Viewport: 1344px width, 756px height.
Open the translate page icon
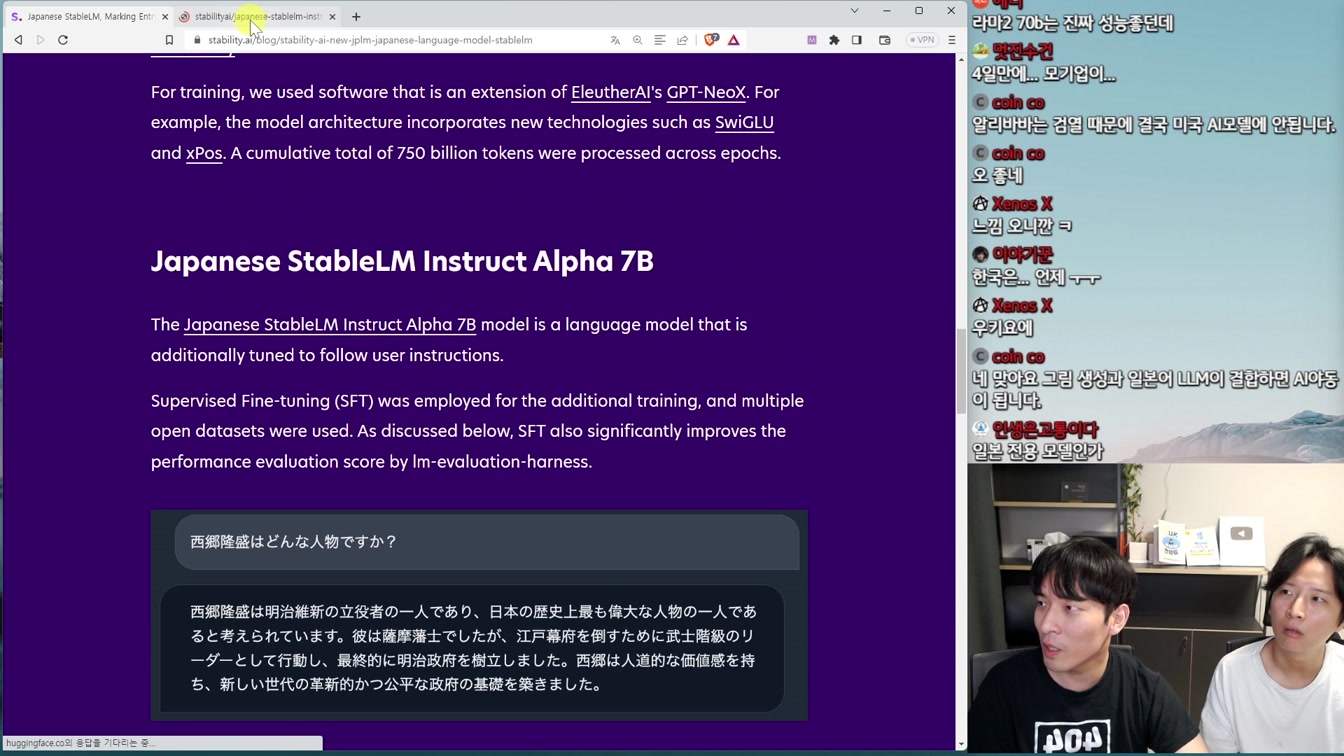615,40
